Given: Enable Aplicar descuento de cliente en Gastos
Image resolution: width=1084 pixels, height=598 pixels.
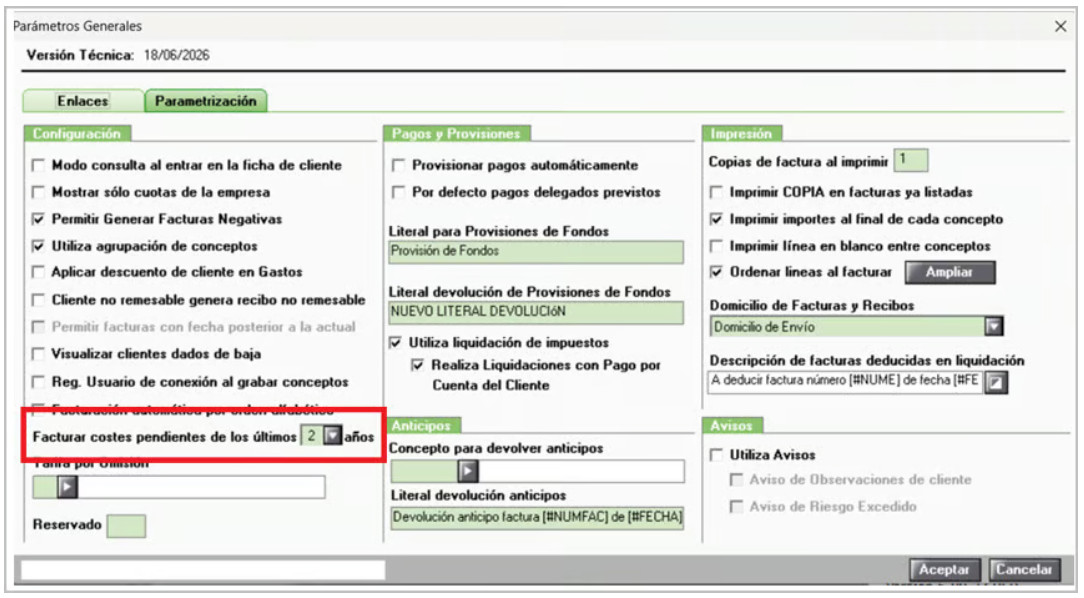Looking at the screenshot, I should tap(39, 272).
